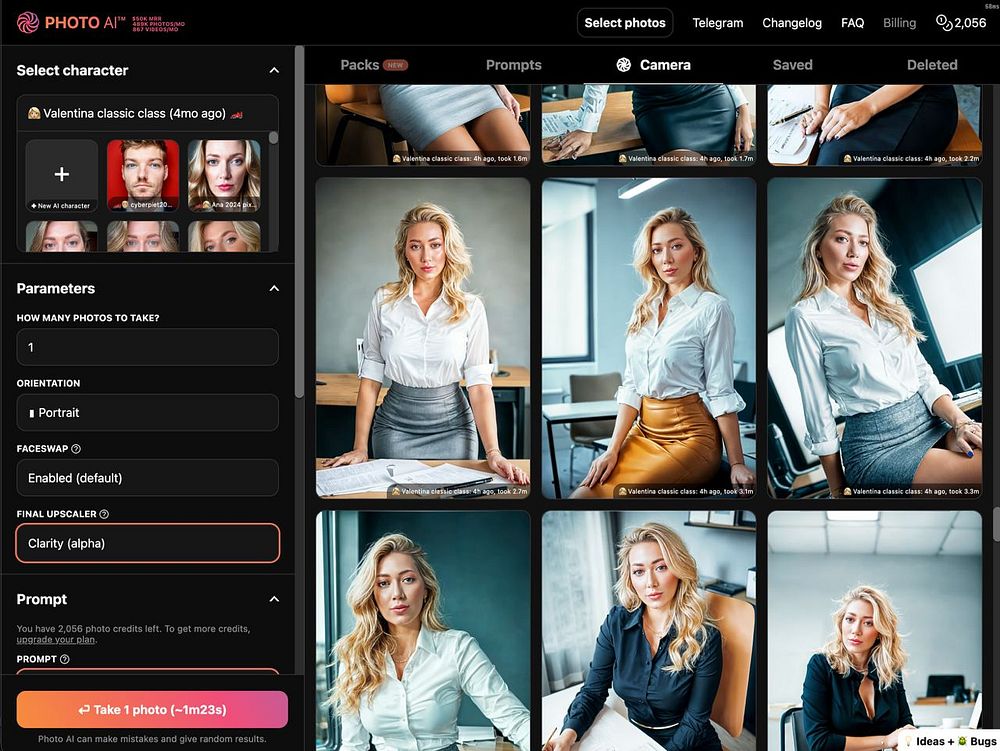Open the cropped photo labeled took 1.6m
This screenshot has height=751, width=1000.
click(x=423, y=124)
